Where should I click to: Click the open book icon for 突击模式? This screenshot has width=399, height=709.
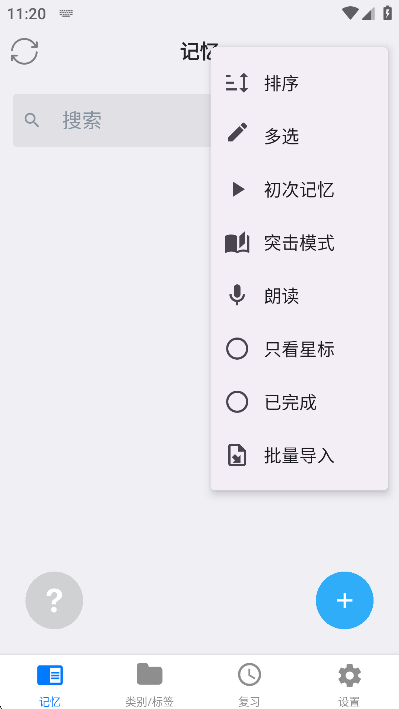click(237, 243)
